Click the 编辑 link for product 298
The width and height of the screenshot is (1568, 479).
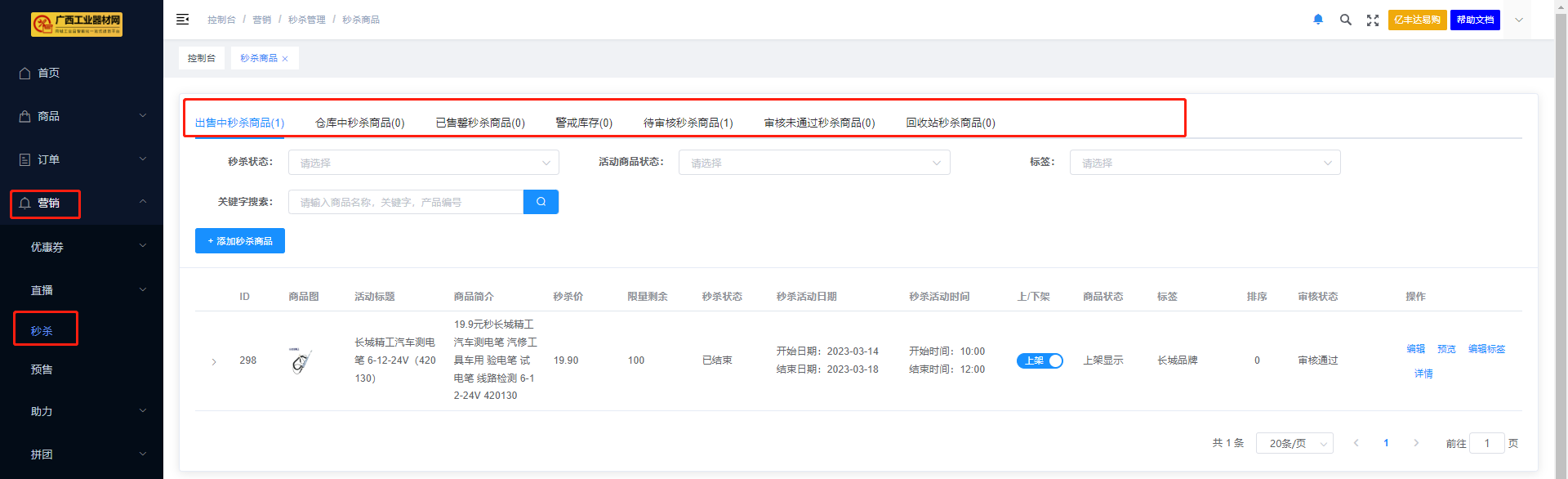pos(1415,349)
